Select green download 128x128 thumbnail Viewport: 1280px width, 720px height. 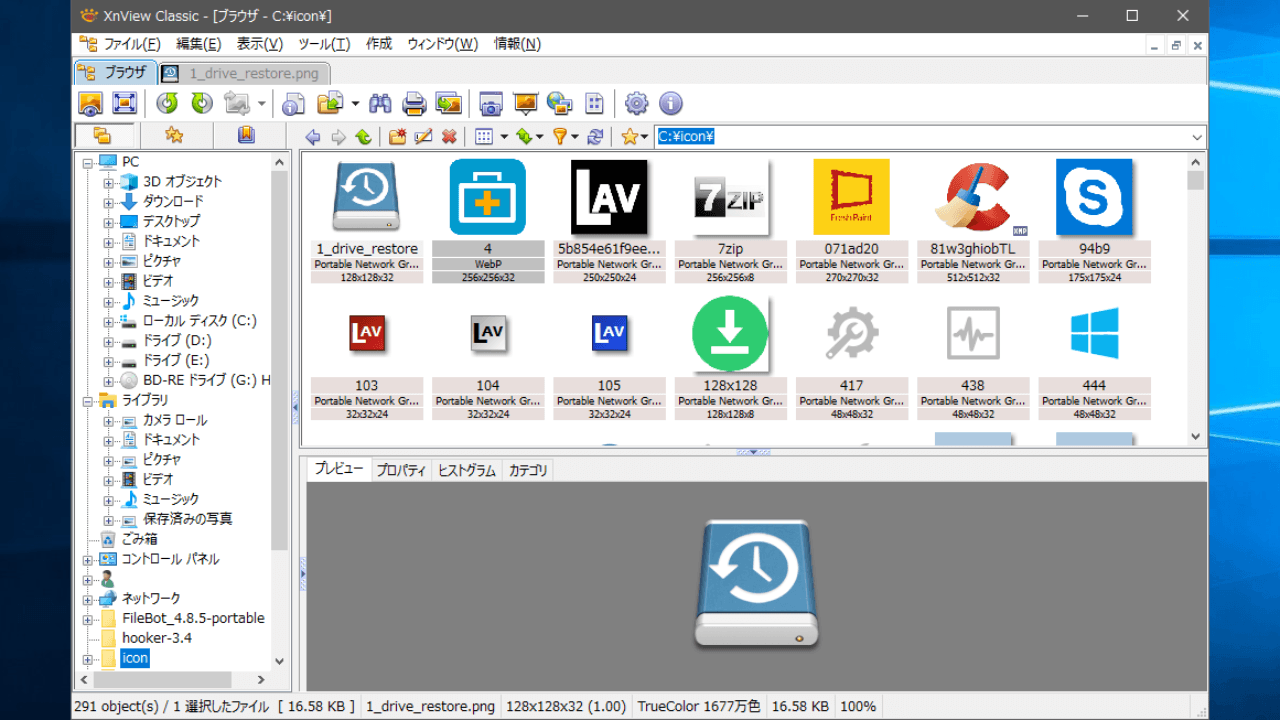[731, 357]
